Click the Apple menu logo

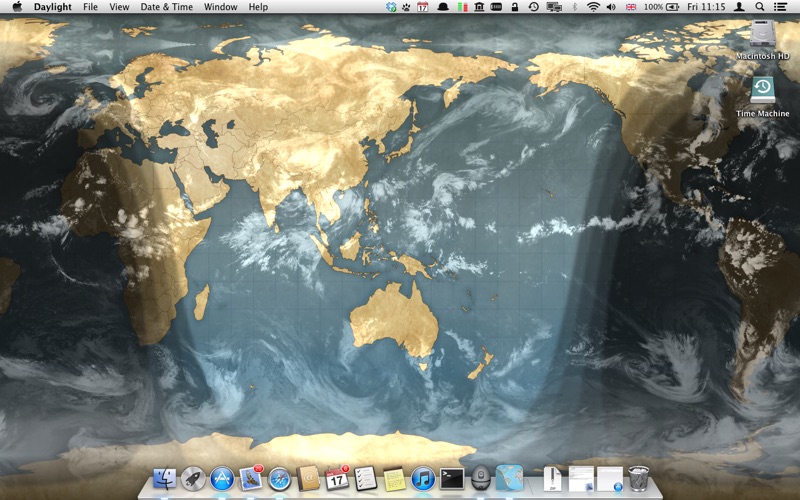point(17,7)
